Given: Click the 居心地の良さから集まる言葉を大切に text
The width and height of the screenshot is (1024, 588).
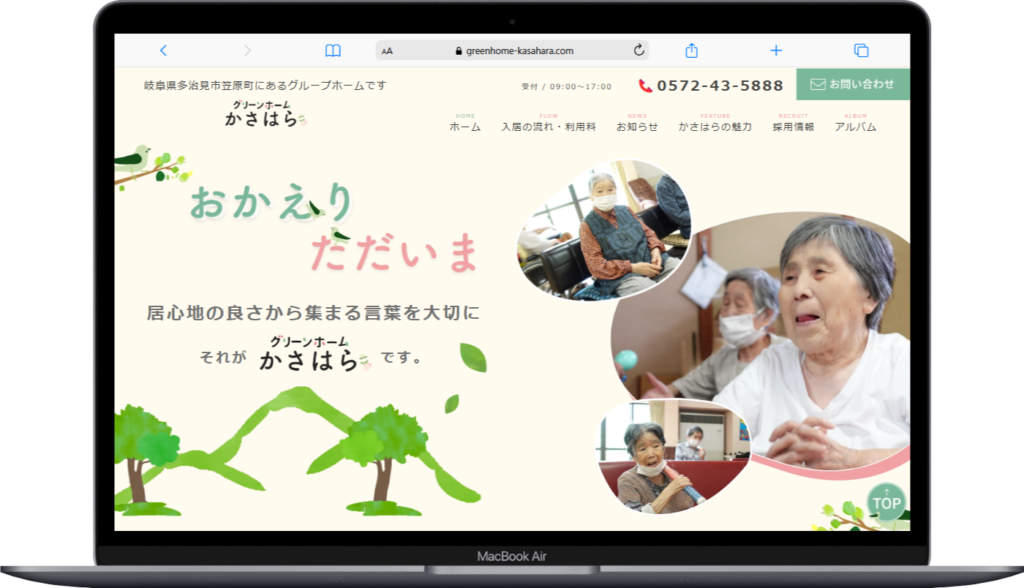Looking at the screenshot, I should point(313,313).
